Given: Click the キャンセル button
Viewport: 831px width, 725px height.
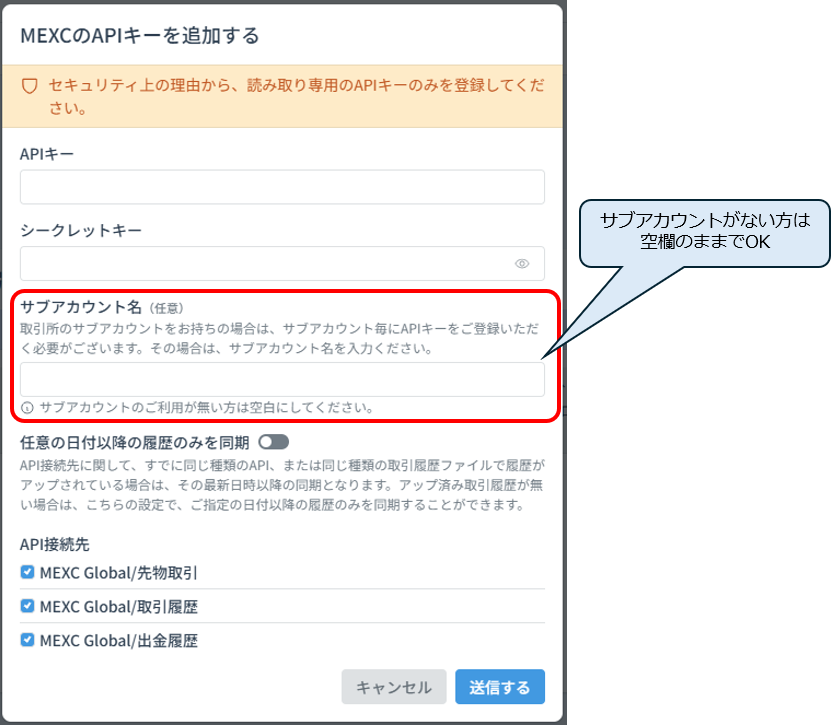Looking at the screenshot, I should [x=394, y=687].
